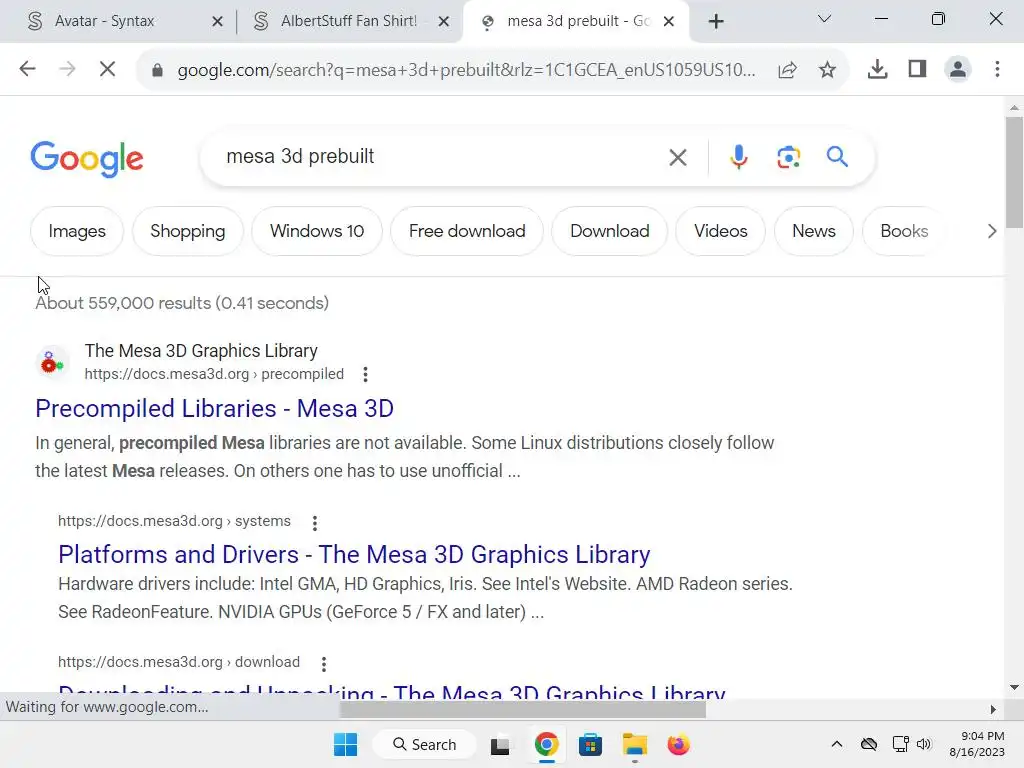1024x768 pixels.
Task: Open more options for download result
Action: 324,664
